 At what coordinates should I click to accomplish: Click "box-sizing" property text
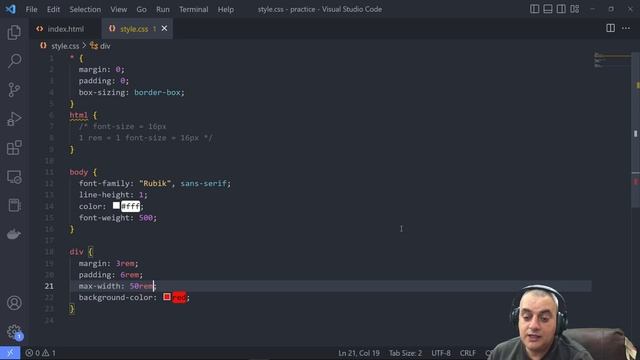click(101, 93)
